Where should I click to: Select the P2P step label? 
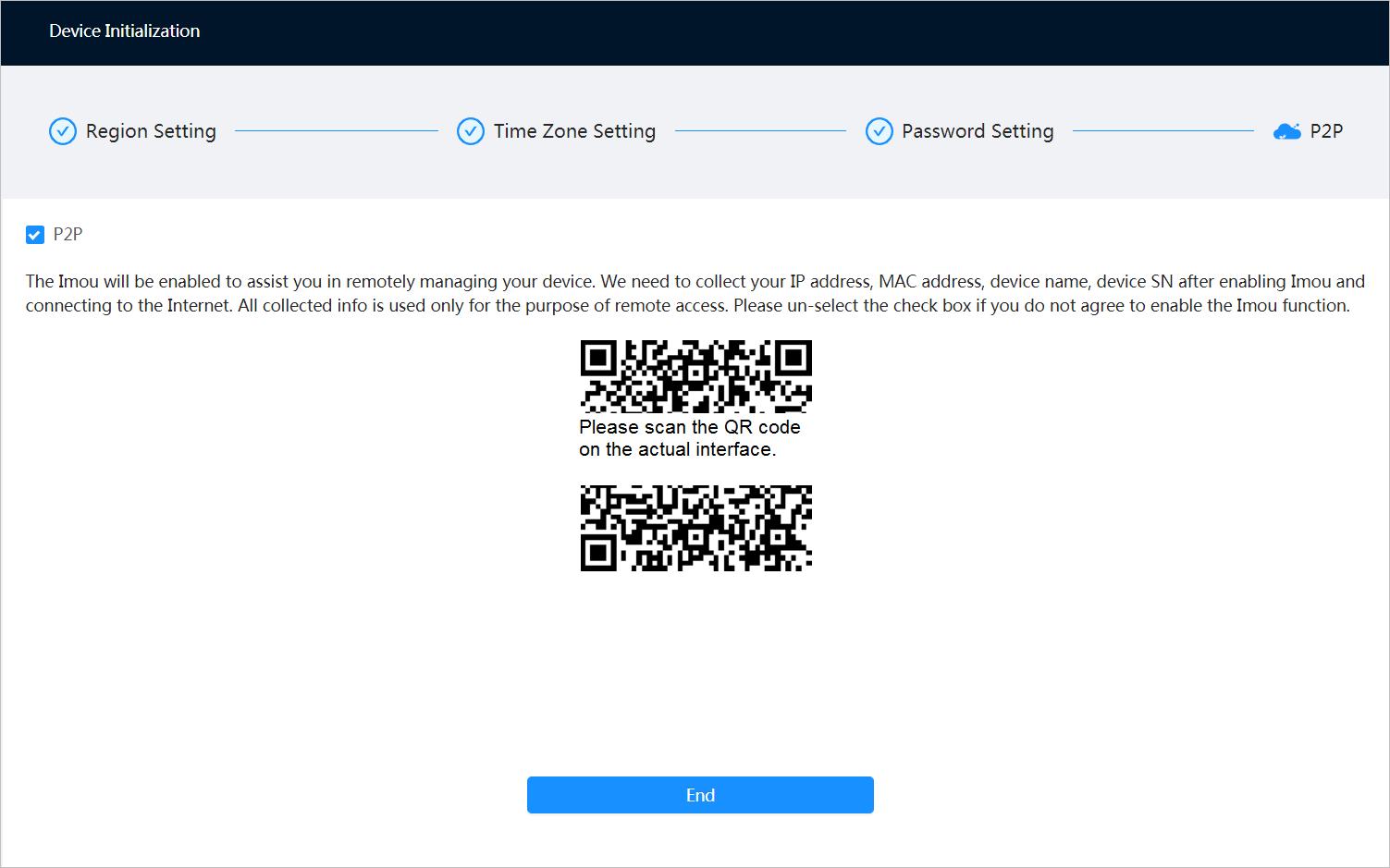click(x=1326, y=131)
